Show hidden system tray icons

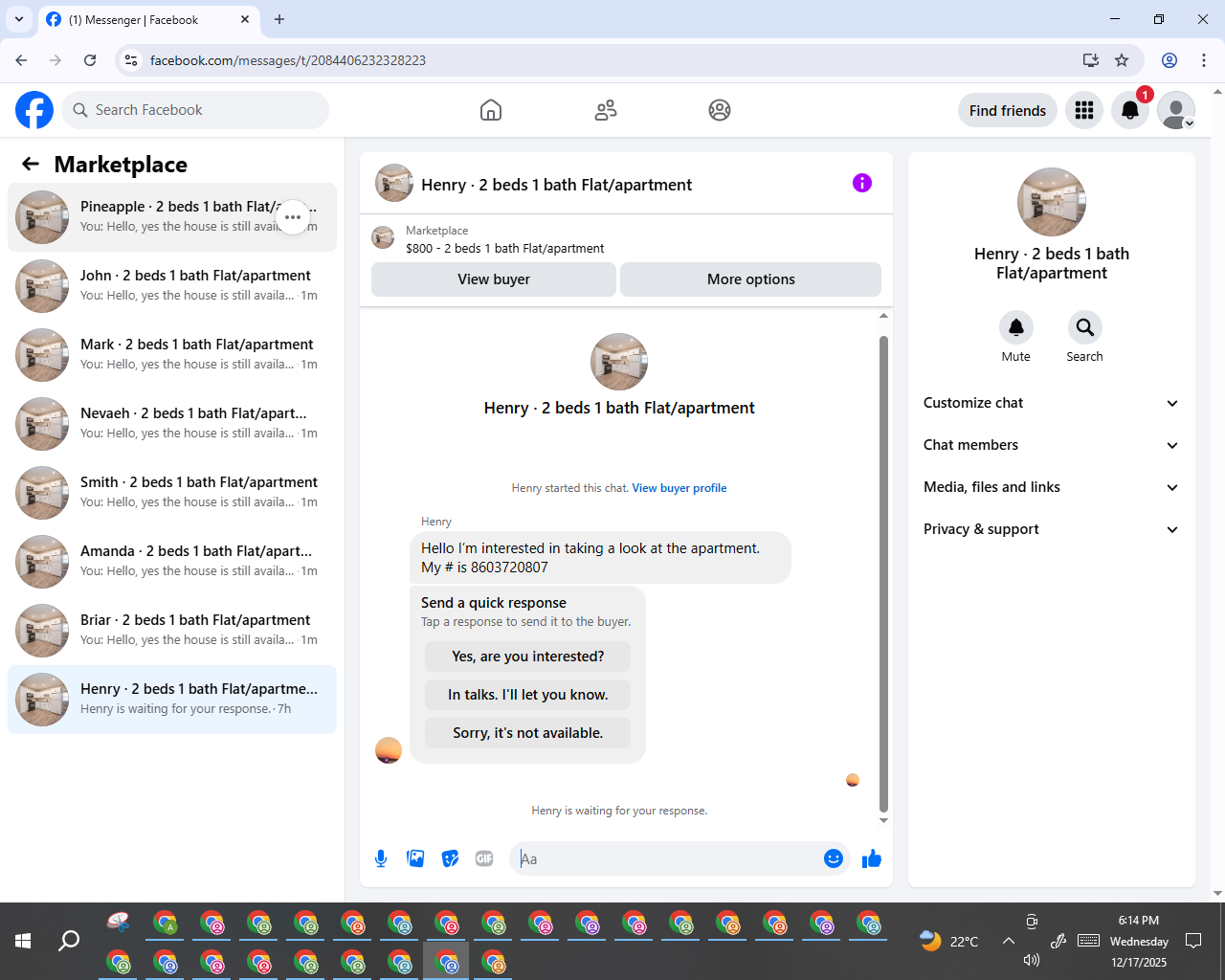[x=1009, y=941]
